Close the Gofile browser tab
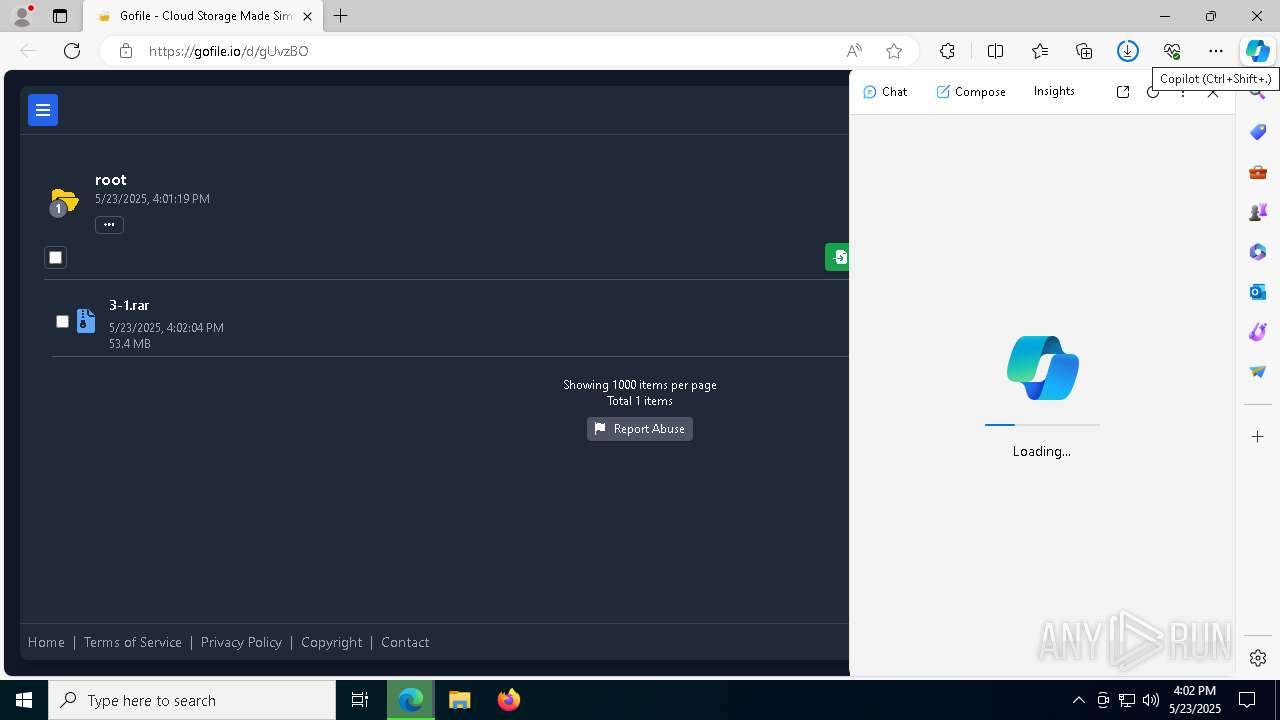Image resolution: width=1280 pixels, height=720 pixels. pos(308,16)
